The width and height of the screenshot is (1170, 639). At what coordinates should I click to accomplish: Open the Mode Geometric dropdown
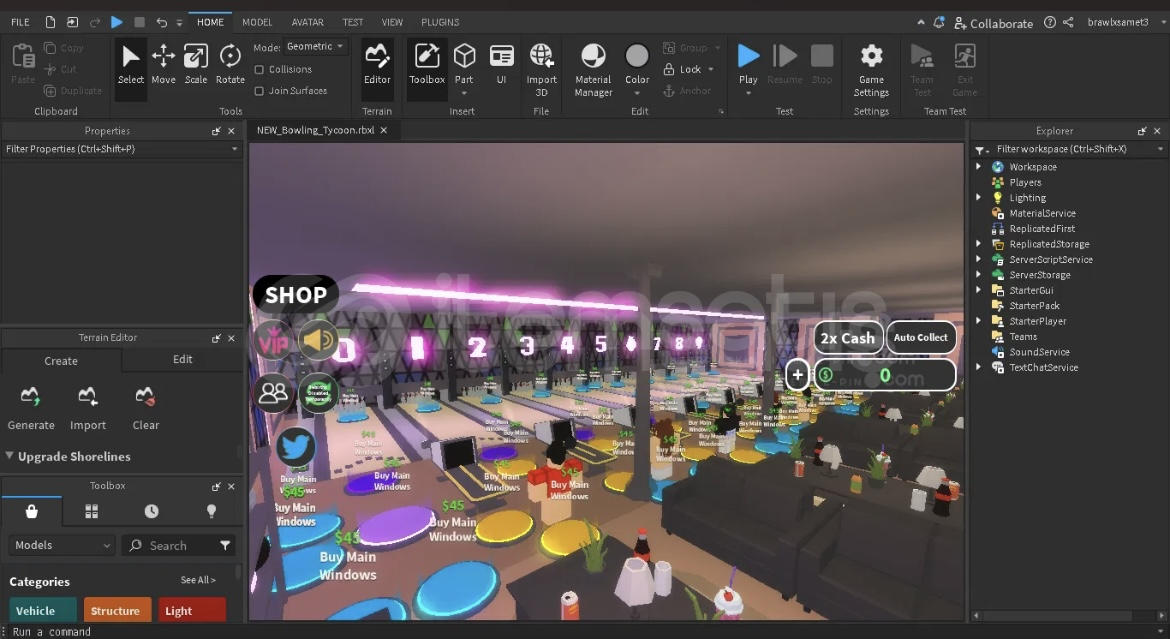tap(316, 46)
